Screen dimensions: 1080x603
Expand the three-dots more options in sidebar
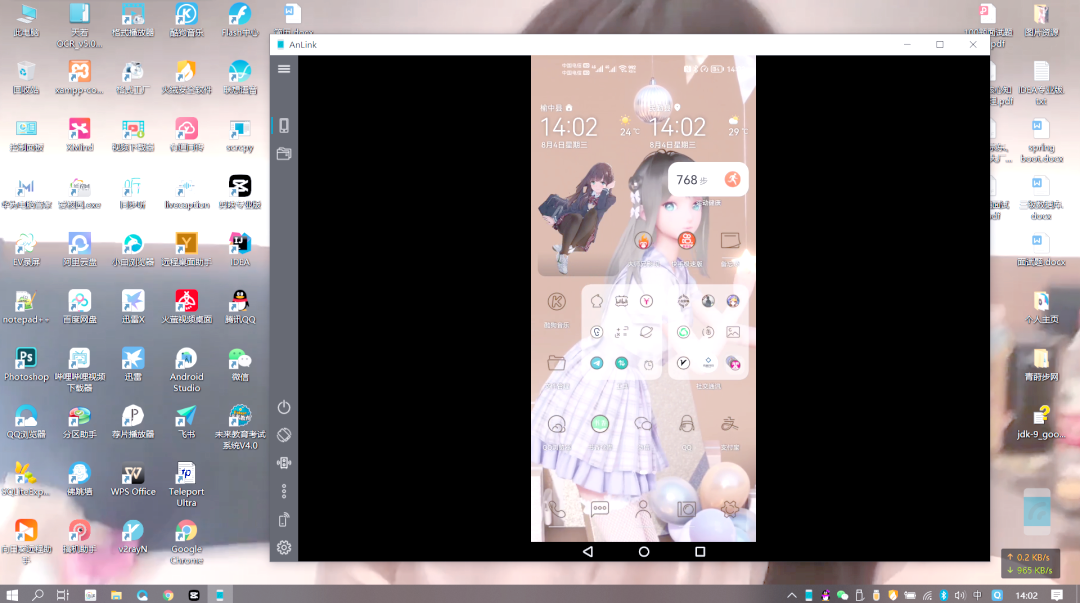[284, 491]
